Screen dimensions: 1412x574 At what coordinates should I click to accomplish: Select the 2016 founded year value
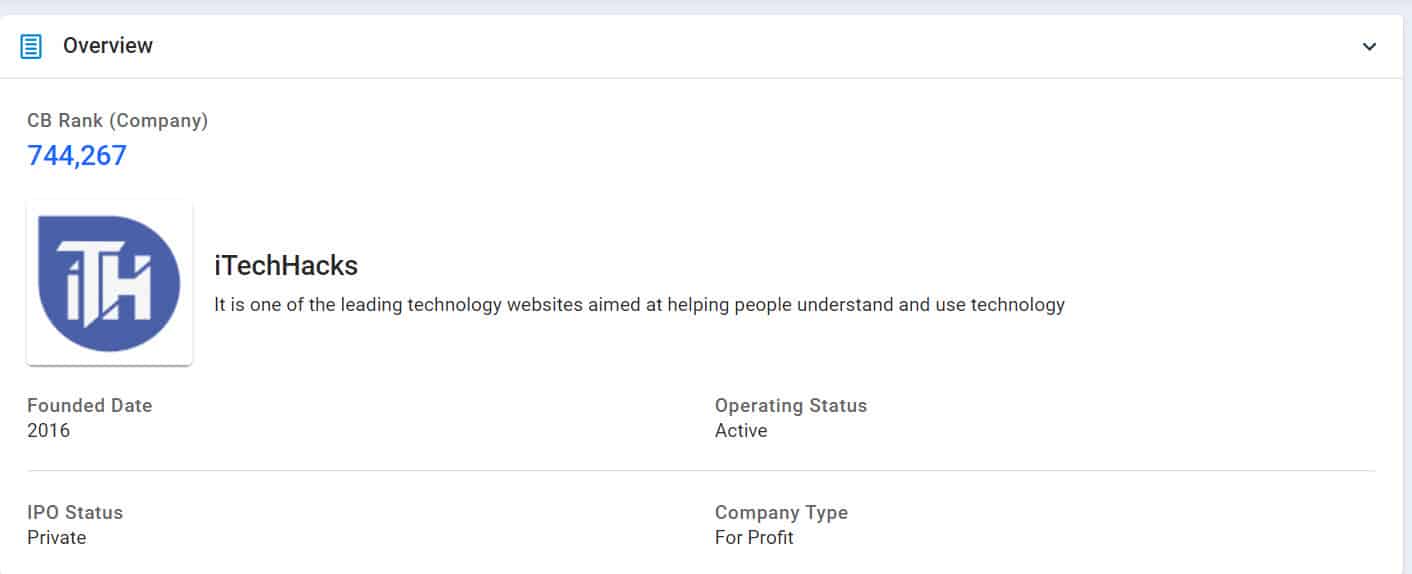(x=49, y=431)
